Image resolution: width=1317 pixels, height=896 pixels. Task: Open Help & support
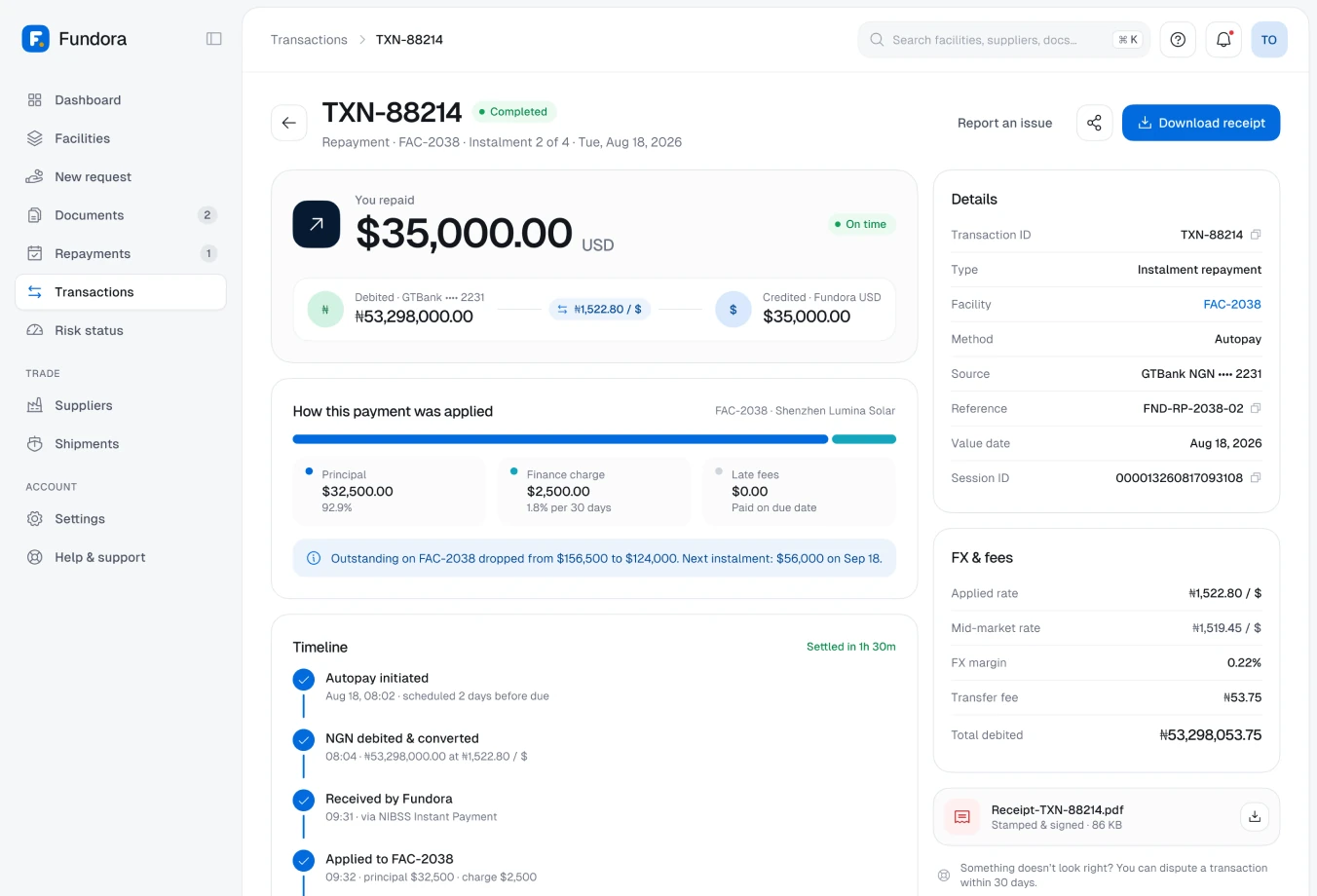coord(121,557)
